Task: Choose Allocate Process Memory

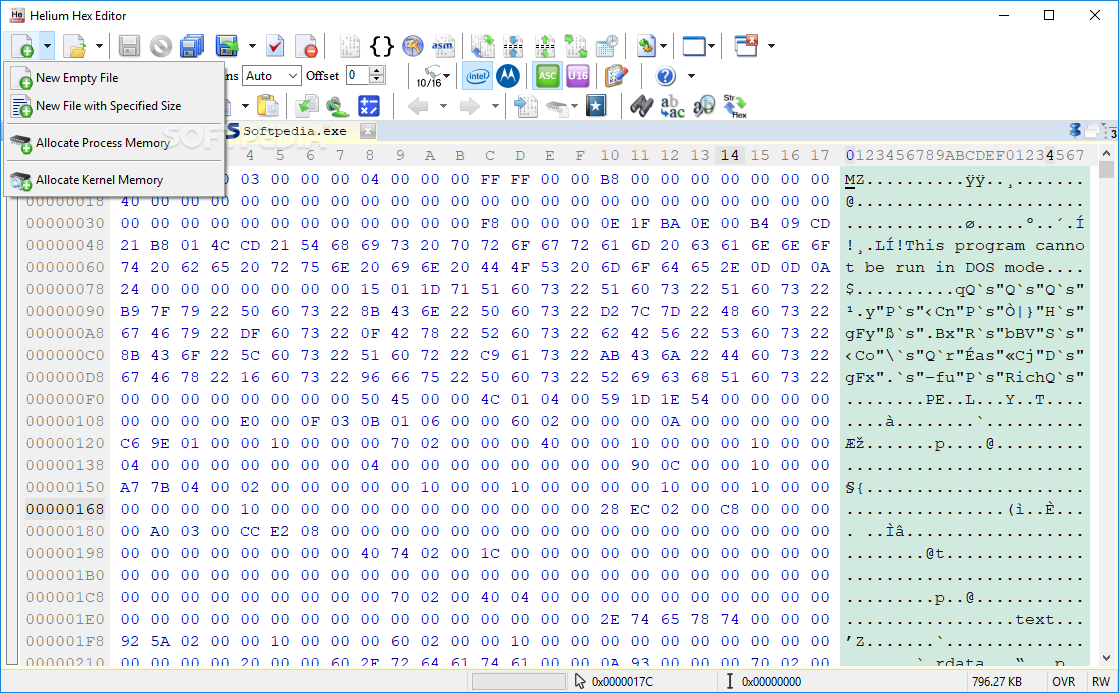Action: (113, 143)
